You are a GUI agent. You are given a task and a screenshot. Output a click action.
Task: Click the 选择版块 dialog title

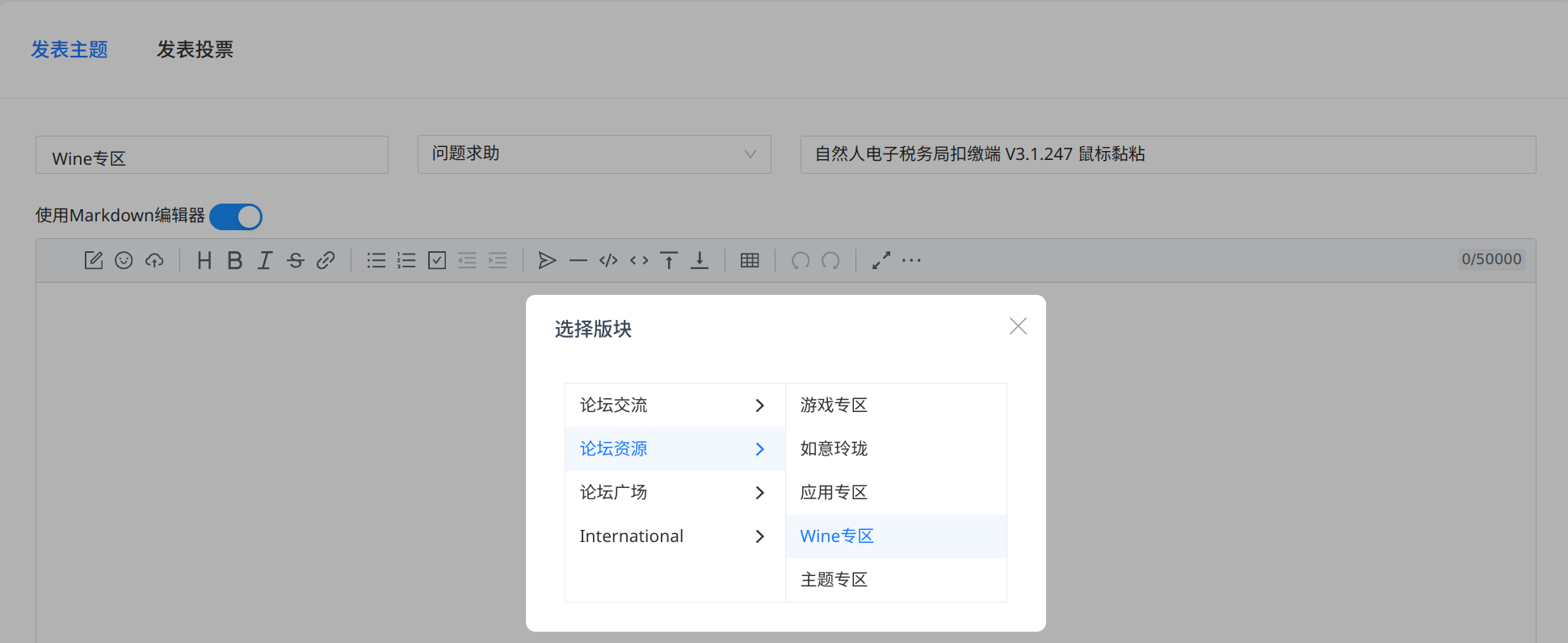click(593, 329)
